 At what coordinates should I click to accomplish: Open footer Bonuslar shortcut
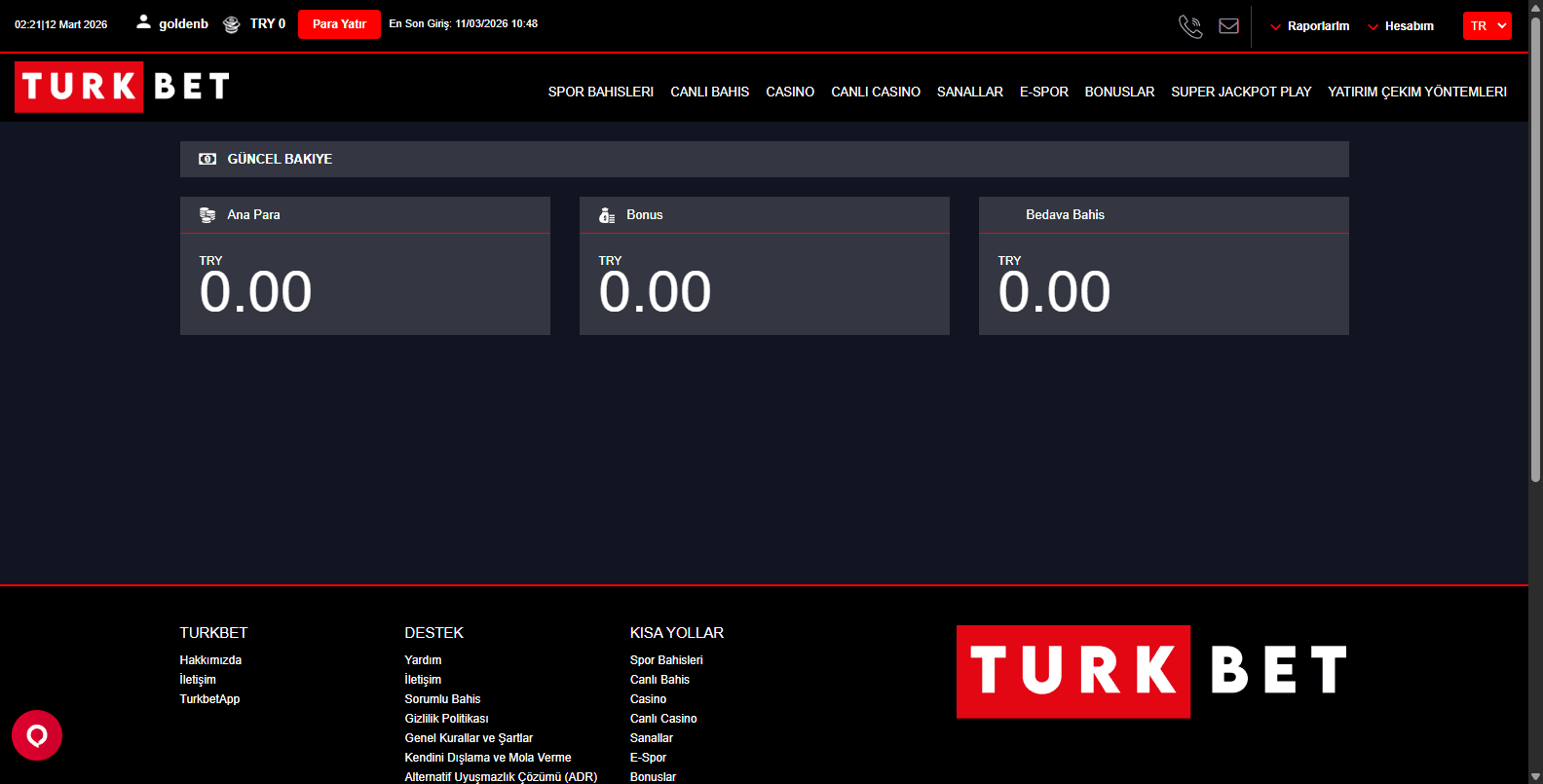tap(653, 776)
